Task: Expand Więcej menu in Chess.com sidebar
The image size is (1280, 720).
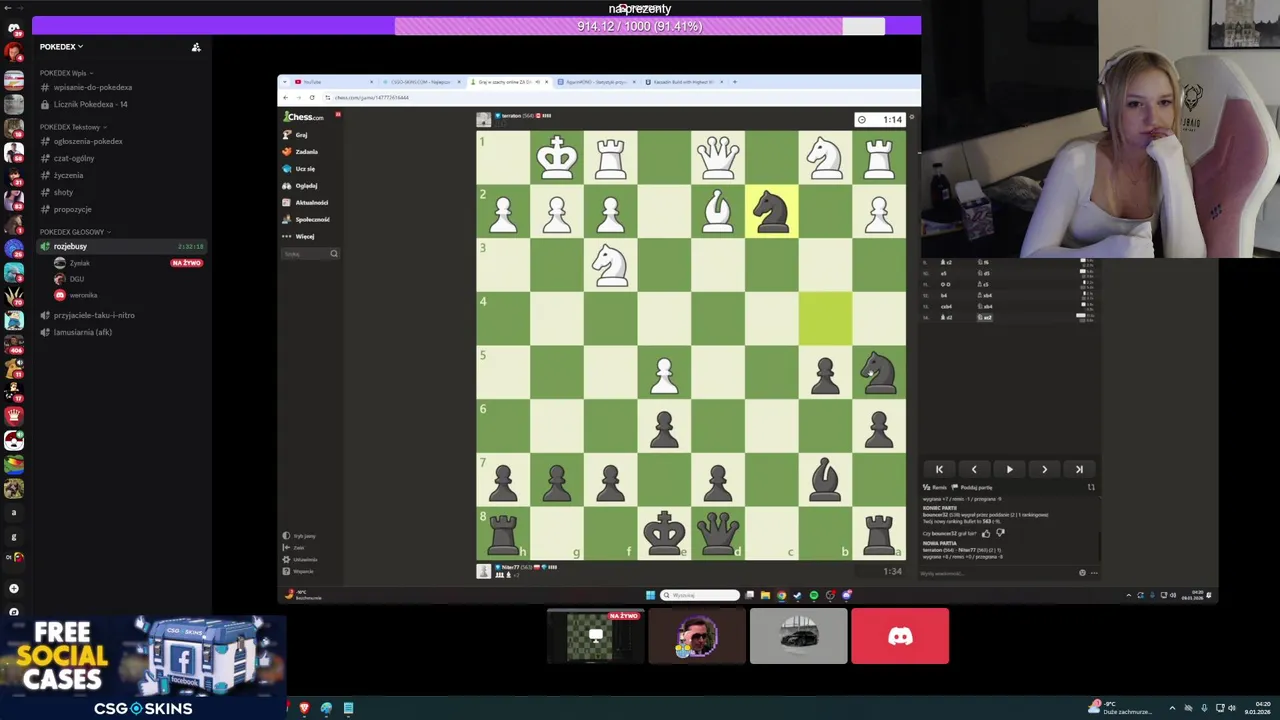Action: (304, 236)
